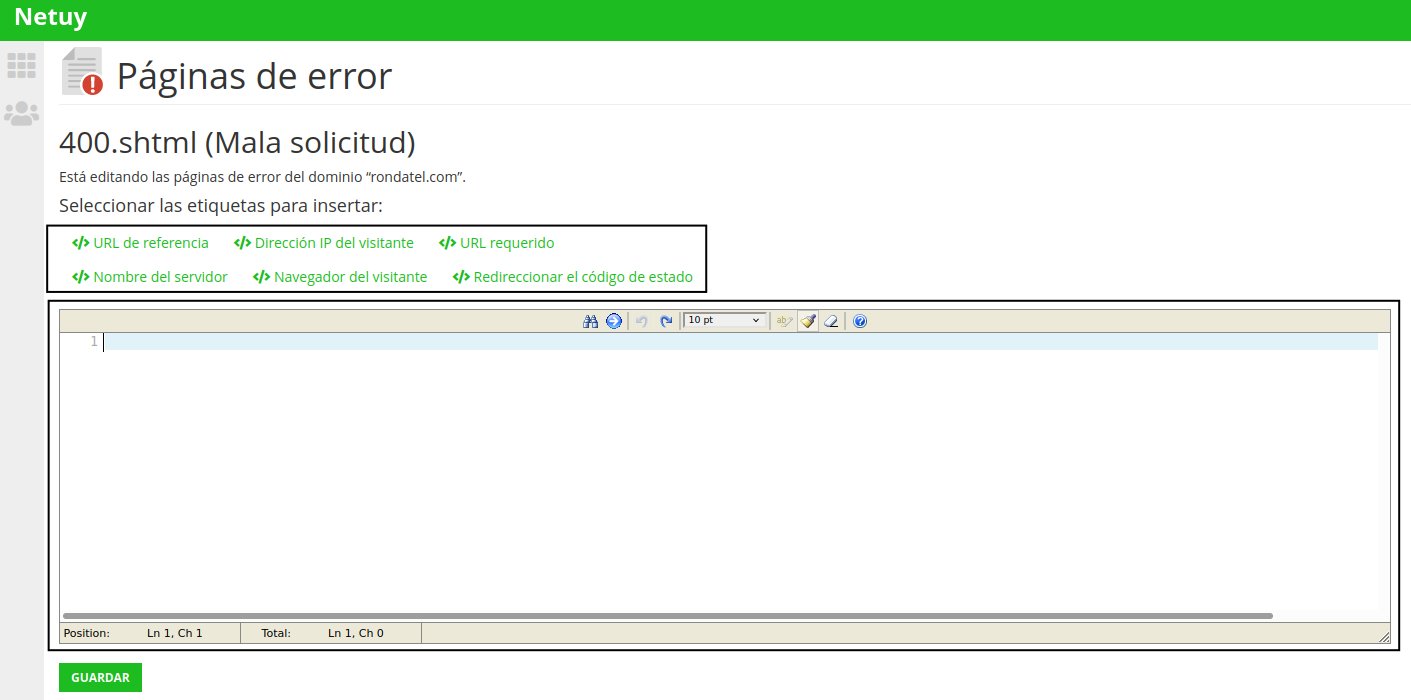
Task: Click the 'Total: Ln 1, Ch 0' status
Action: 322,633
